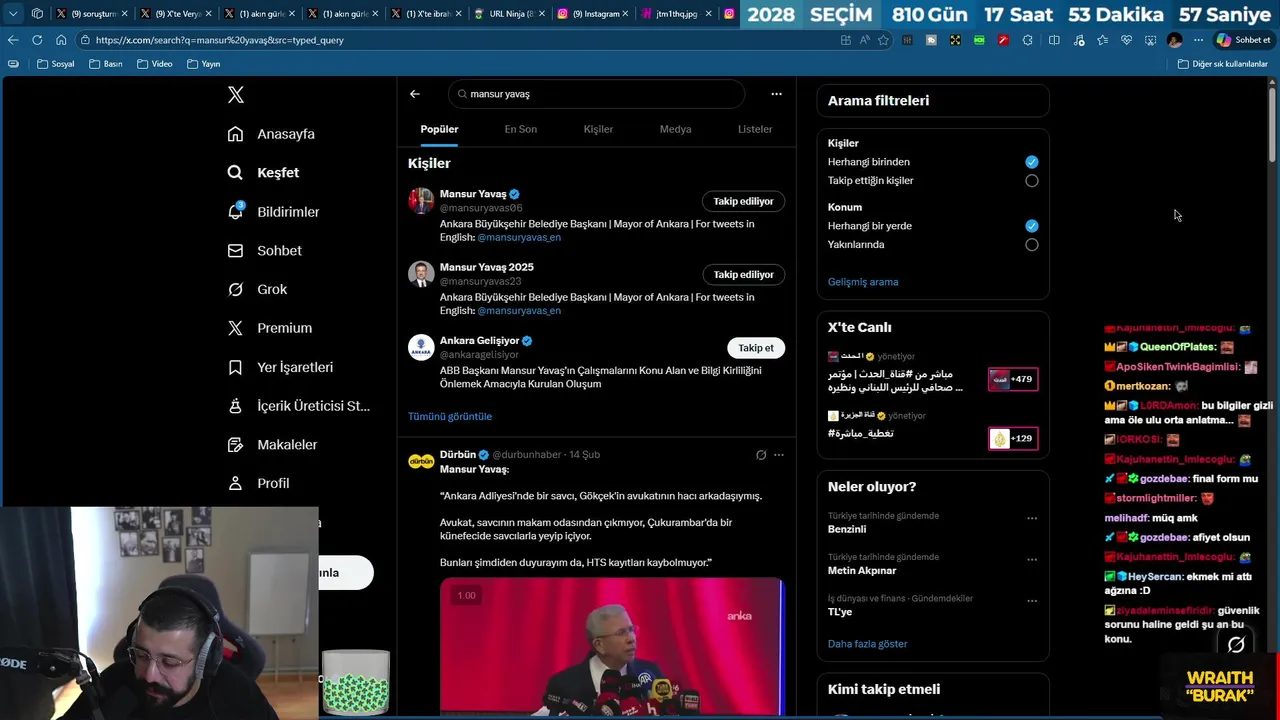Viewport: 1280px width, 720px height.
Task: Open browser profile avatar
Action: [1174, 40]
